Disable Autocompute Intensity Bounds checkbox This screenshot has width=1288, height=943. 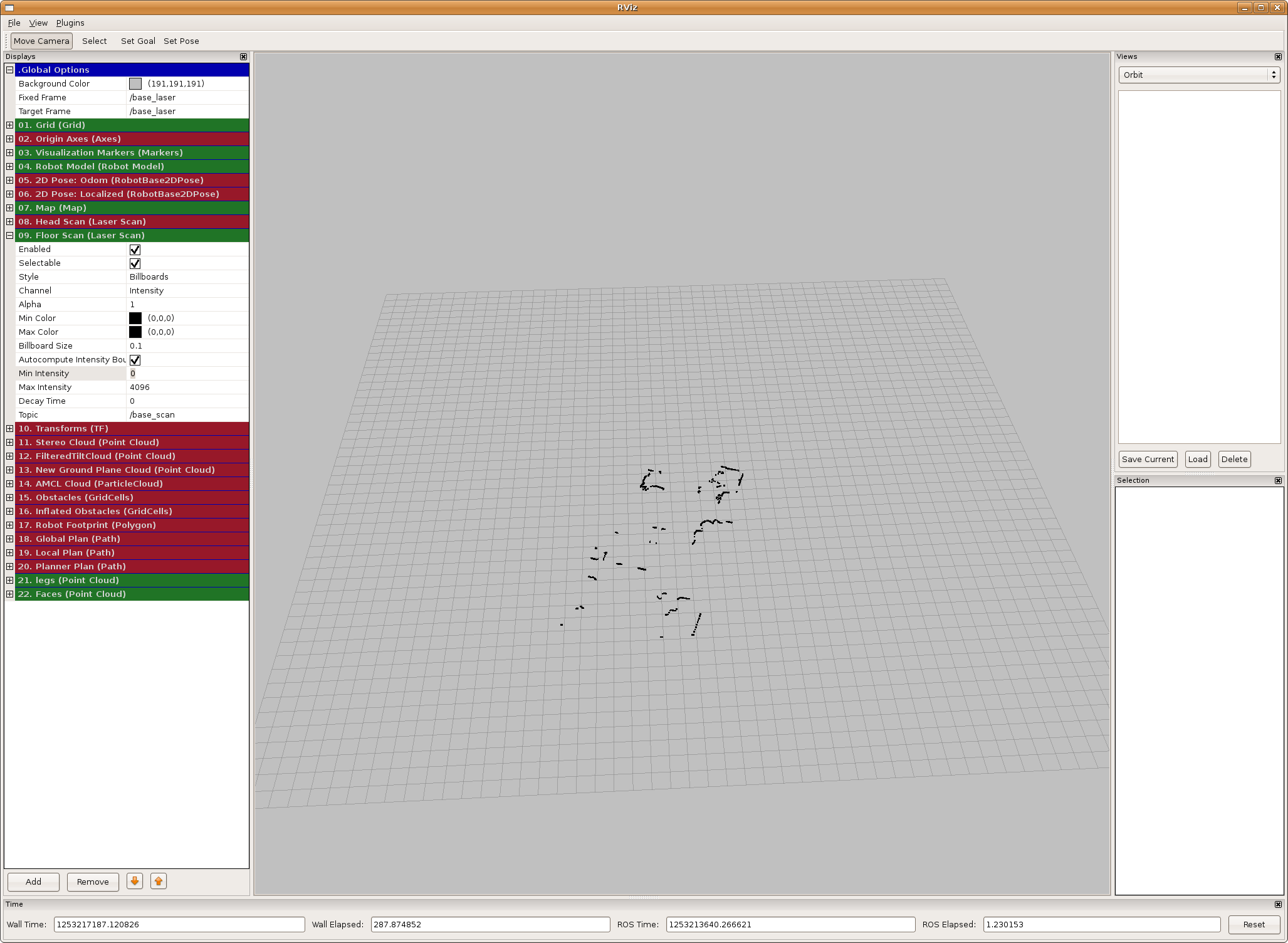pos(135,360)
